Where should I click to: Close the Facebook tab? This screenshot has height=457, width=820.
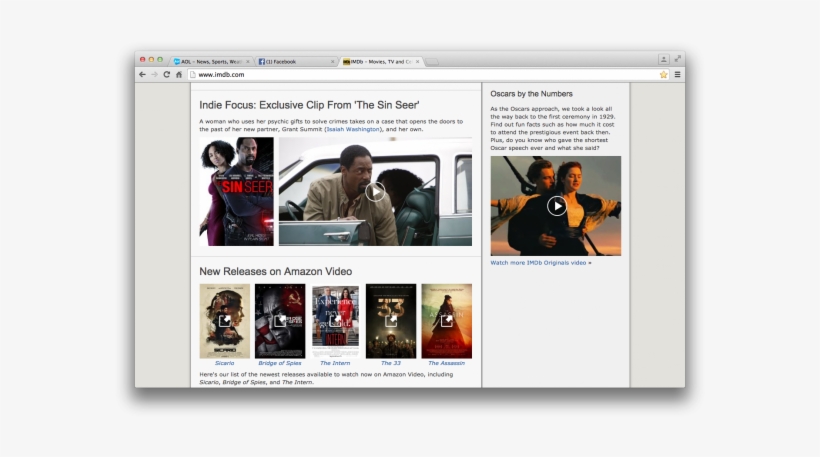pyautogui.click(x=333, y=62)
